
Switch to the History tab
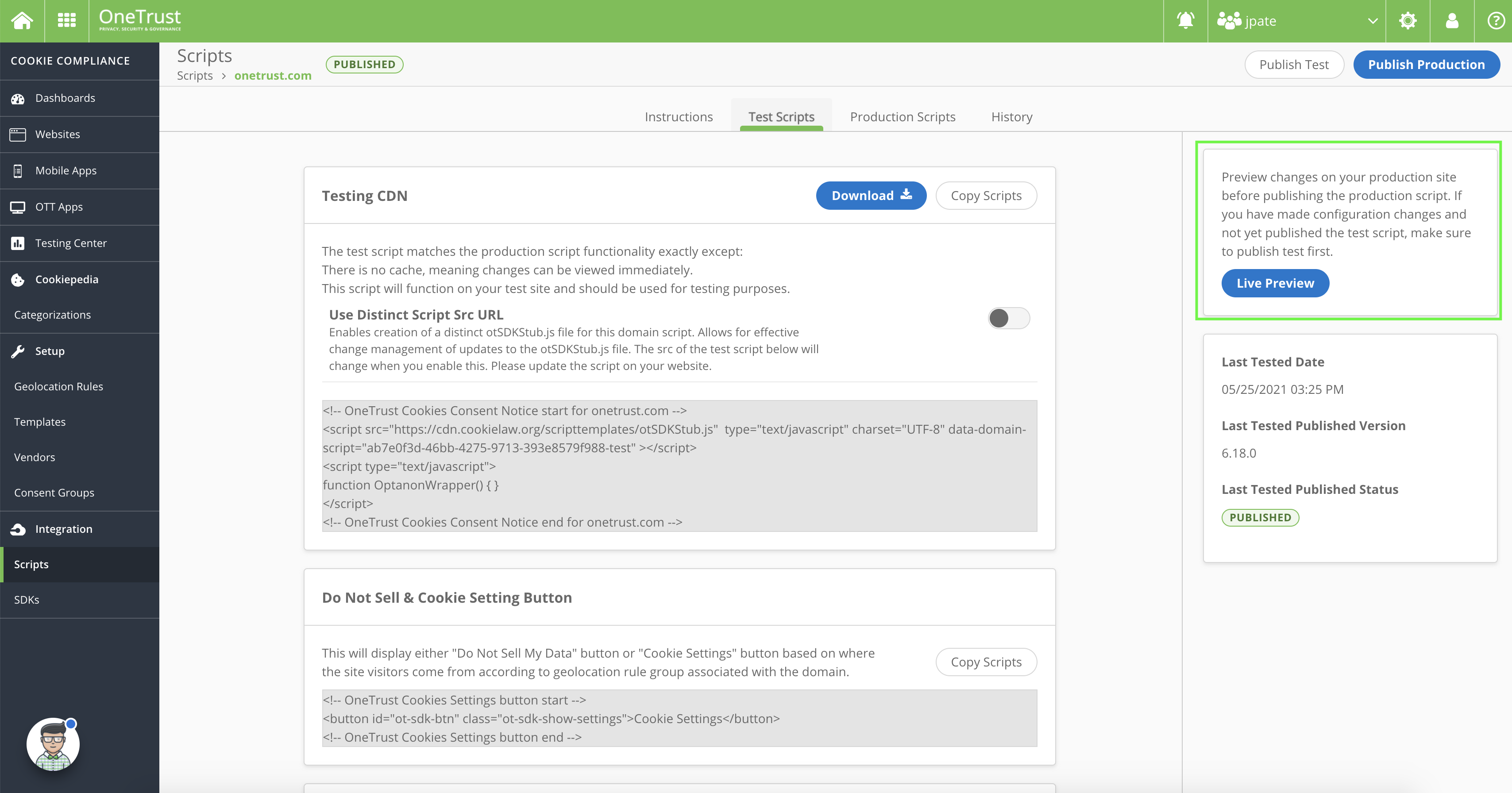coord(1011,117)
